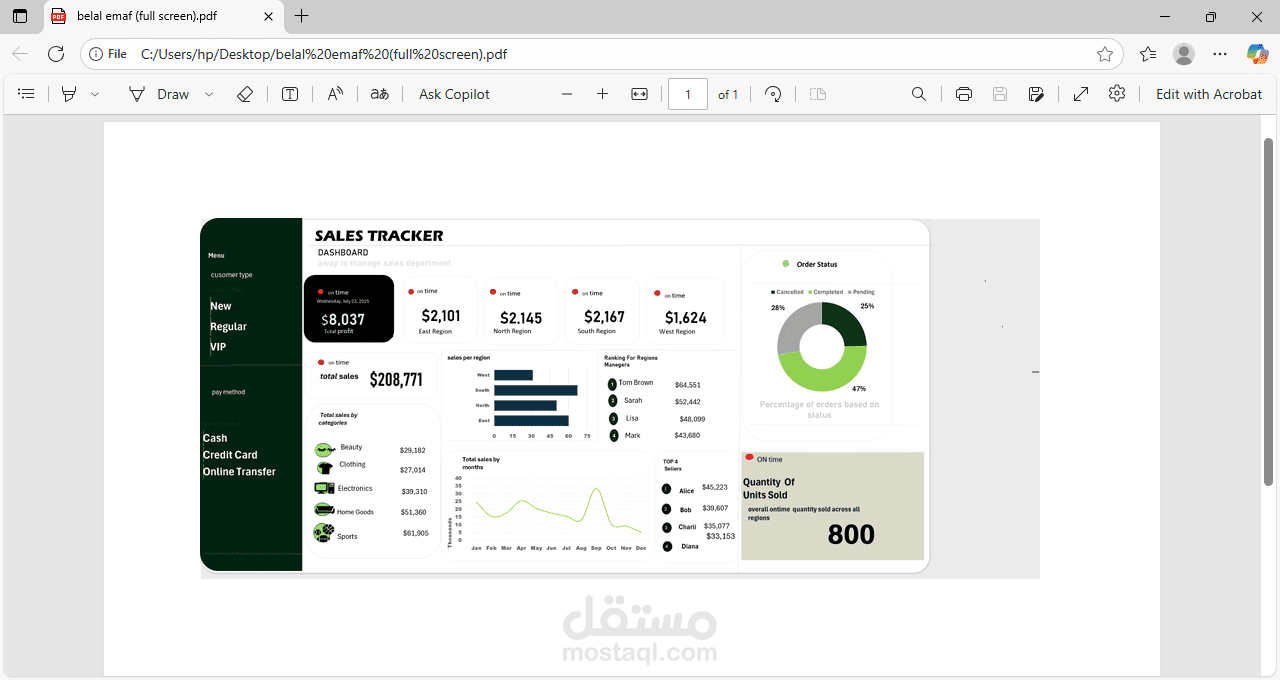Click the Home Goods category row
Screen dimensions: 1280x680
(x=371, y=512)
